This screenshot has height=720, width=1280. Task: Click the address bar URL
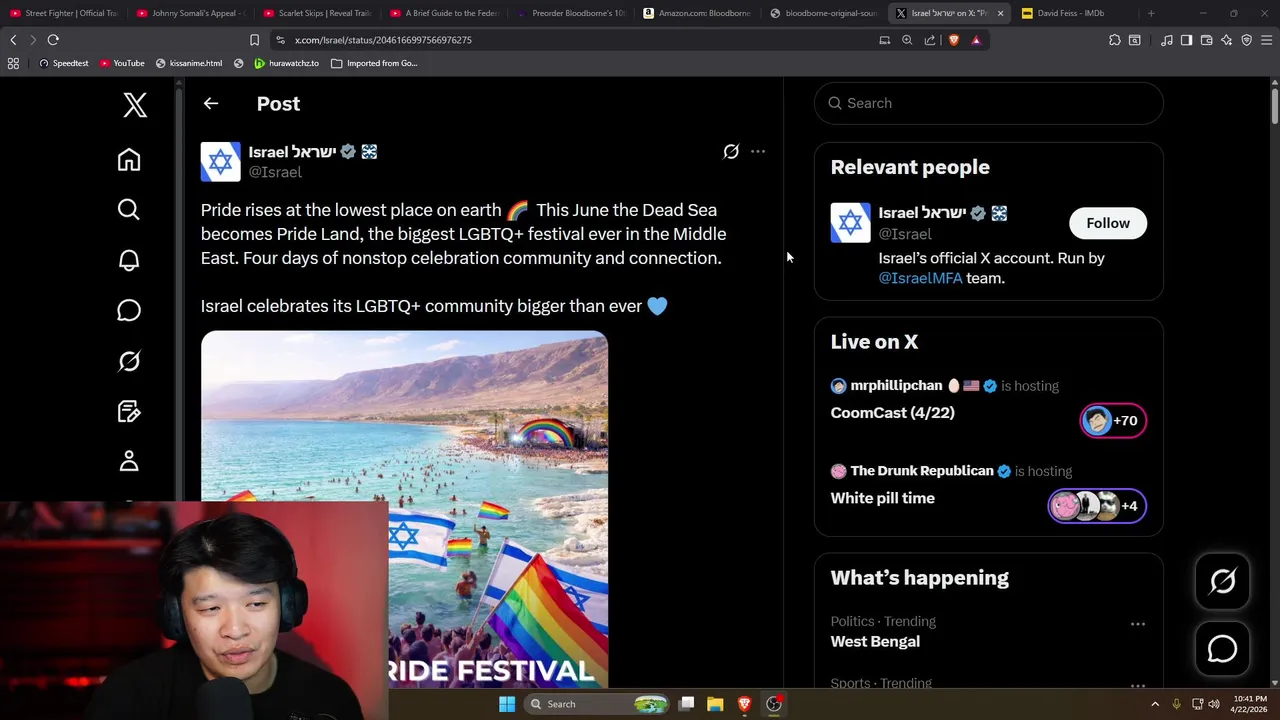tap(383, 40)
